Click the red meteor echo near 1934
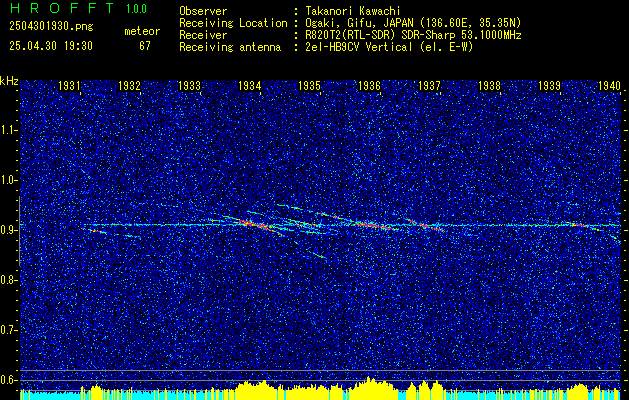Viewport: 629px width, 400px height. pos(254,224)
